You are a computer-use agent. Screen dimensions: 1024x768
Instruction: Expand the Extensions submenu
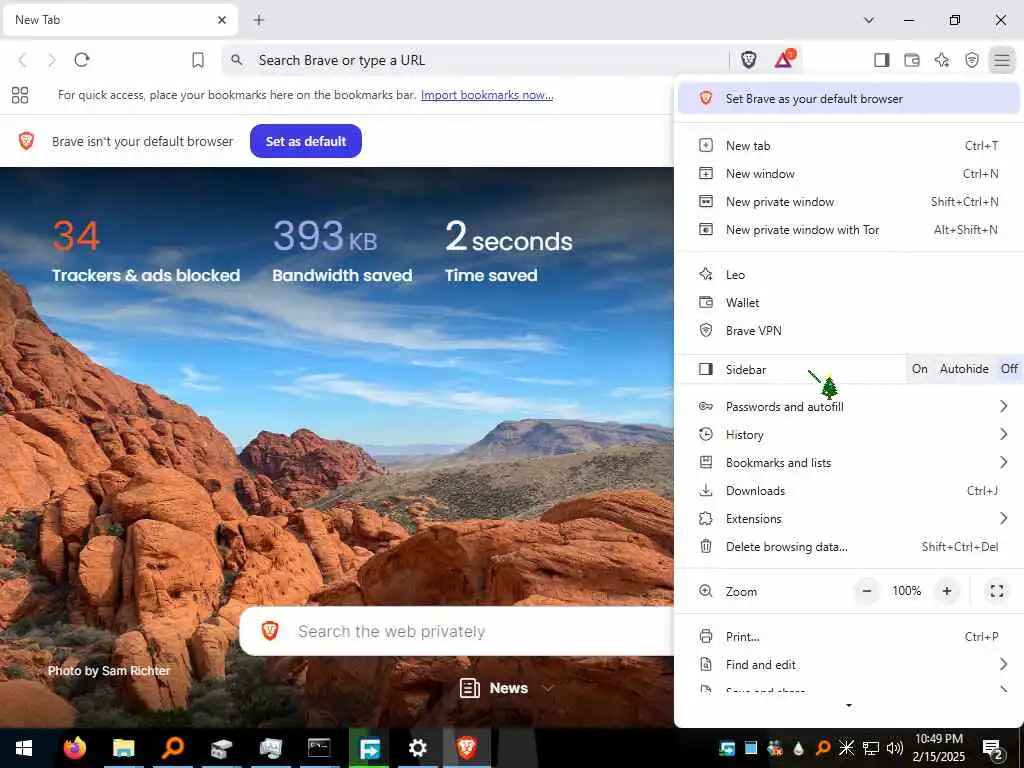(849, 519)
